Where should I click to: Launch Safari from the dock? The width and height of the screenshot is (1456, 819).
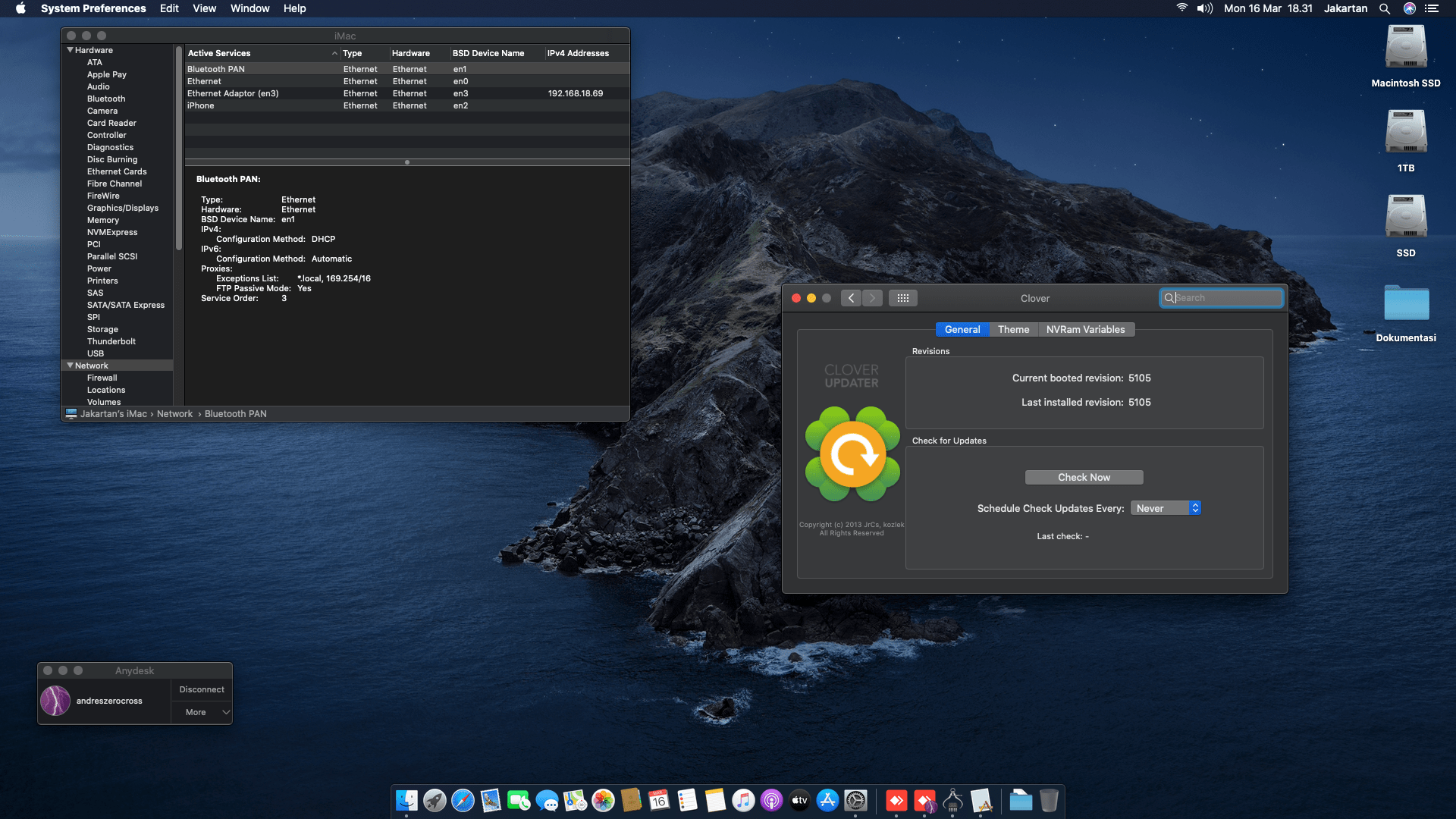pyautogui.click(x=463, y=800)
